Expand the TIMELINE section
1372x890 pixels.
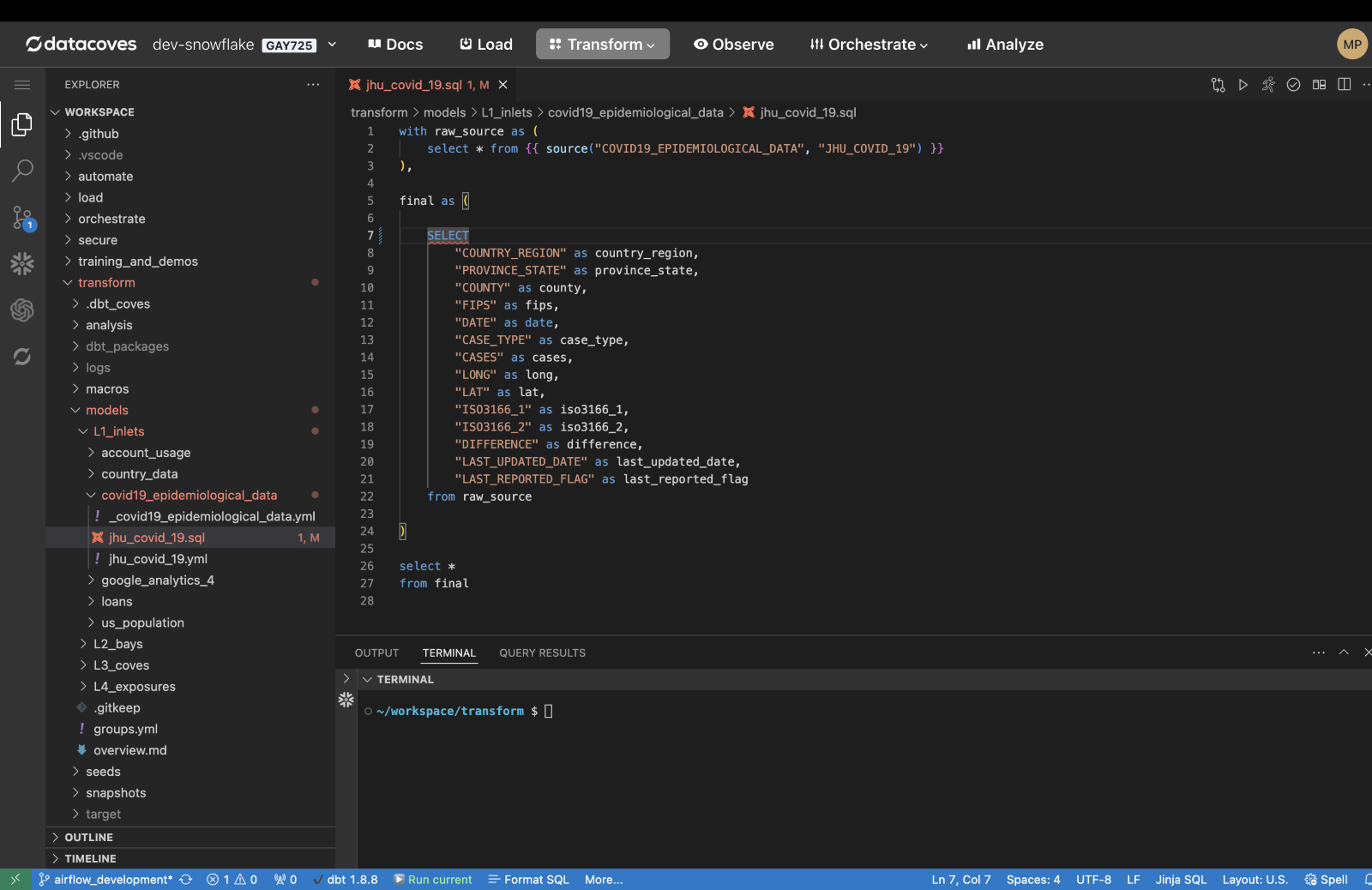90,858
